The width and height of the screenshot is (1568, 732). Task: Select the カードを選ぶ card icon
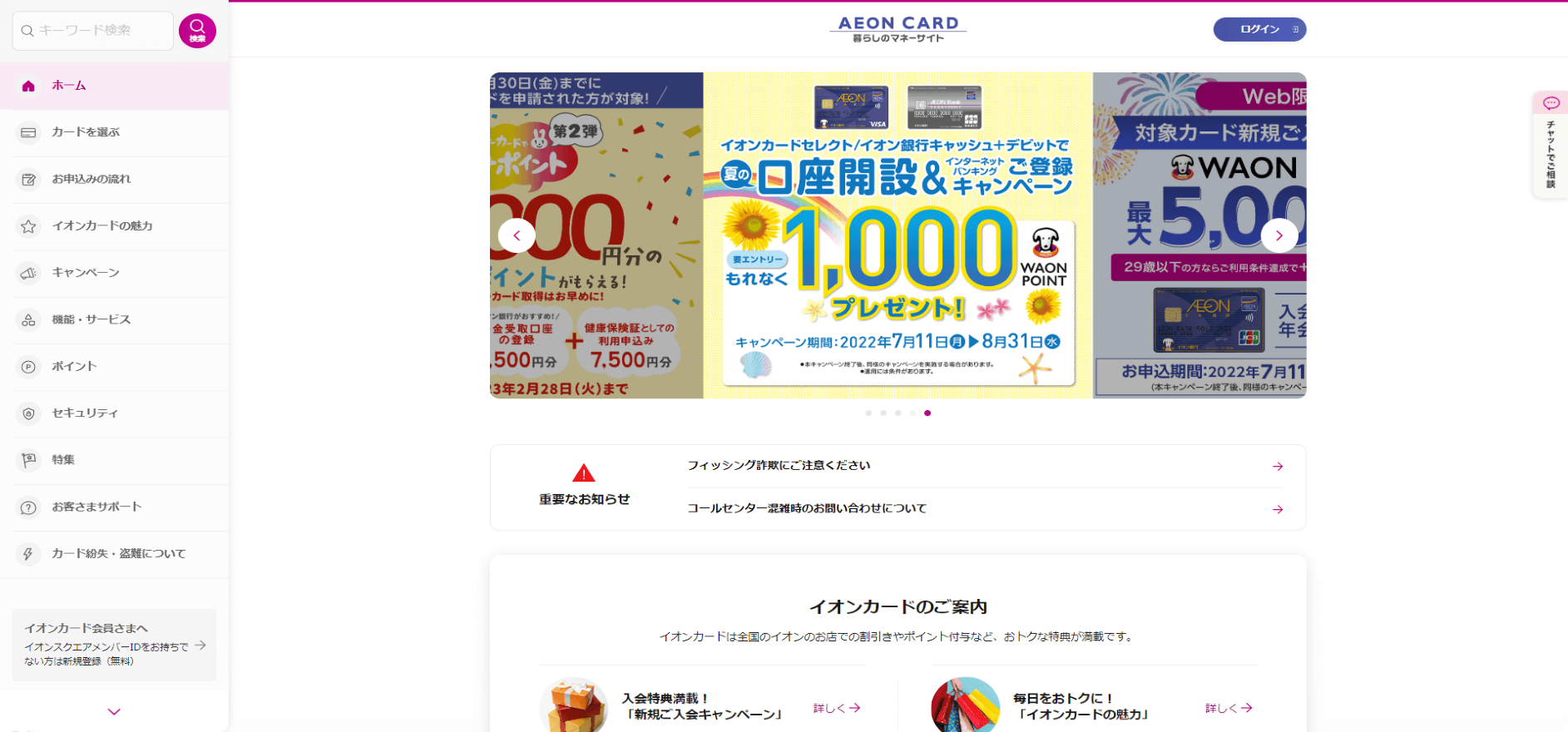pyautogui.click(x=28, y=132)
